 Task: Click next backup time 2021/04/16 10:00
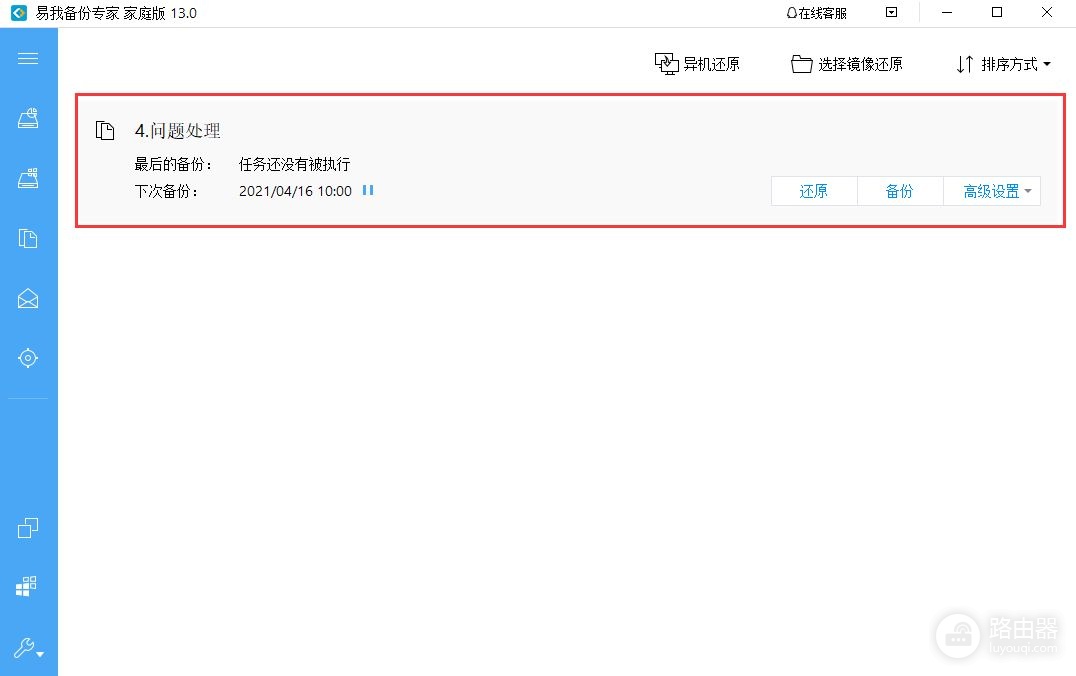[x=295, y=191]
